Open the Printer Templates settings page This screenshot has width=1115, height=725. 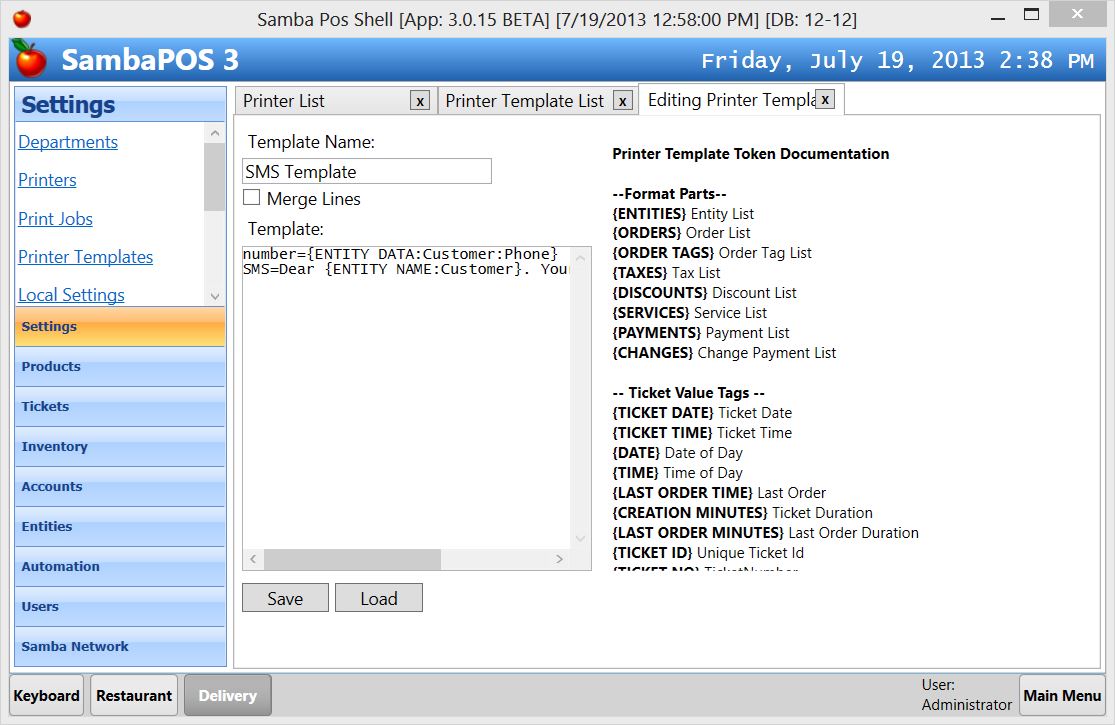coord(85,257)
